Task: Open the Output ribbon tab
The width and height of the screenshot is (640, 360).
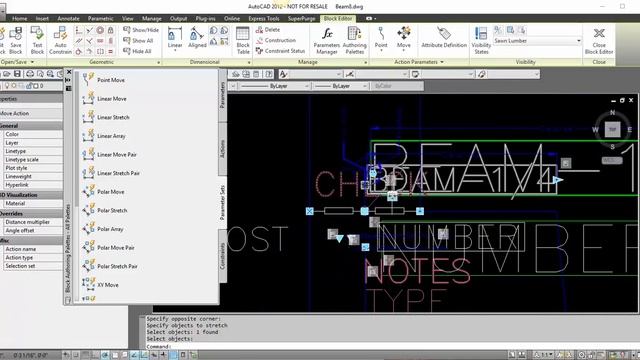Action: click(x=178, y=18)
